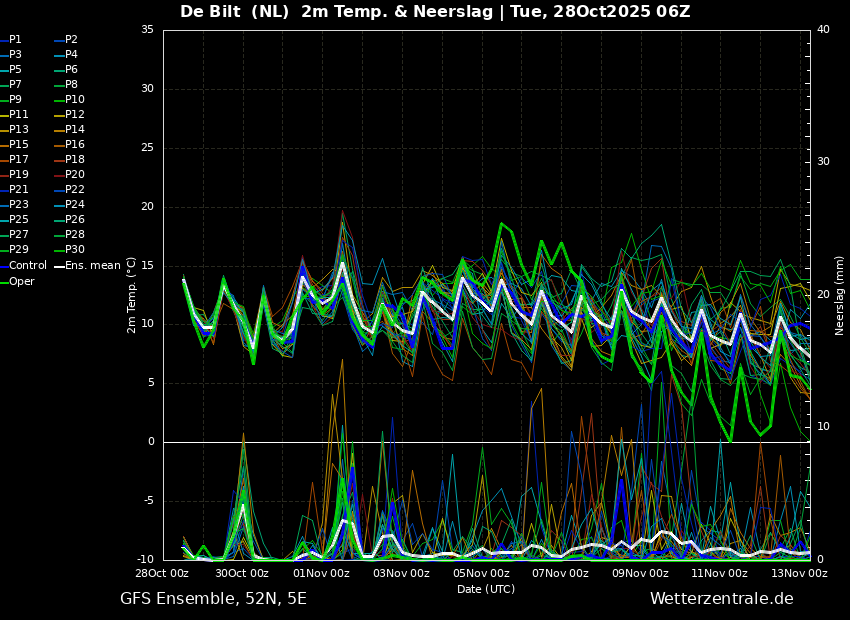Image resolution: width=850 pixels, height=620 pixels.
Task: Click the chart title De Bilt (NL)
Action: click(x=234, y=11)
